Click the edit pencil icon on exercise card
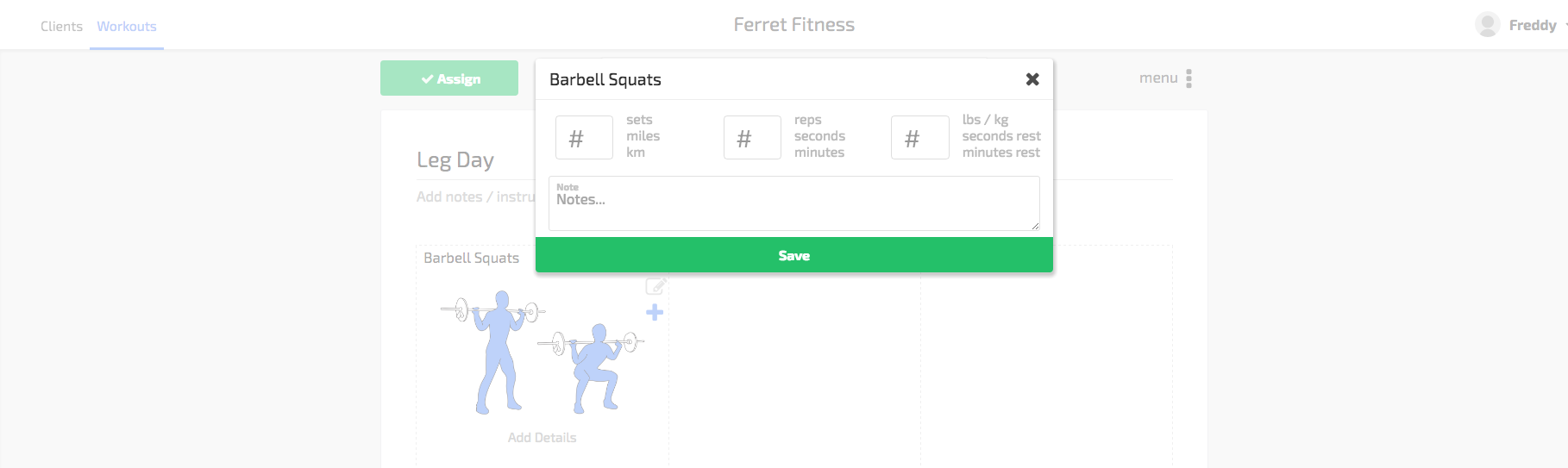Image resolution: width=1568 pixels, height=468 pixels. pyautogui.click(x=655, y=285)
